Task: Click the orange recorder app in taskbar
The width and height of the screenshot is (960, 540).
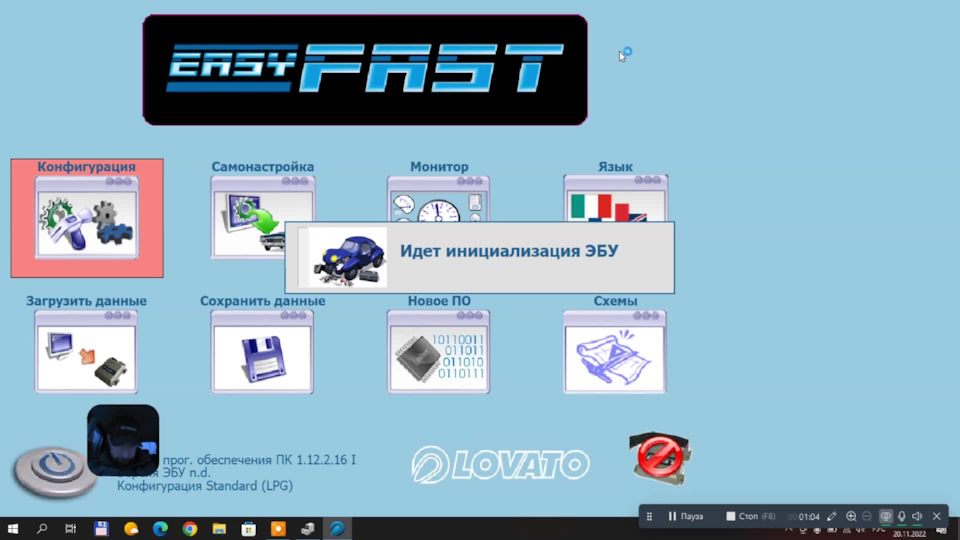Action: [278, 528]
